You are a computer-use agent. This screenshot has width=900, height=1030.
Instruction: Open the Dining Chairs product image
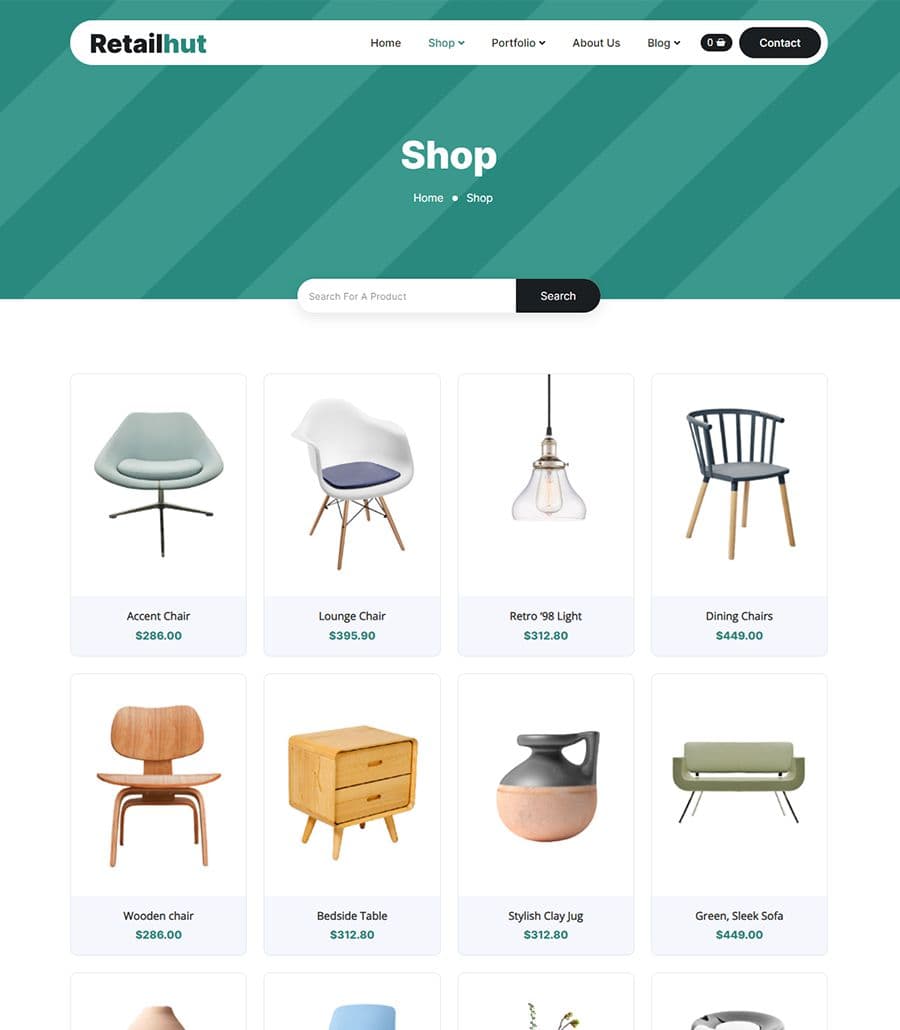[739, 485]
